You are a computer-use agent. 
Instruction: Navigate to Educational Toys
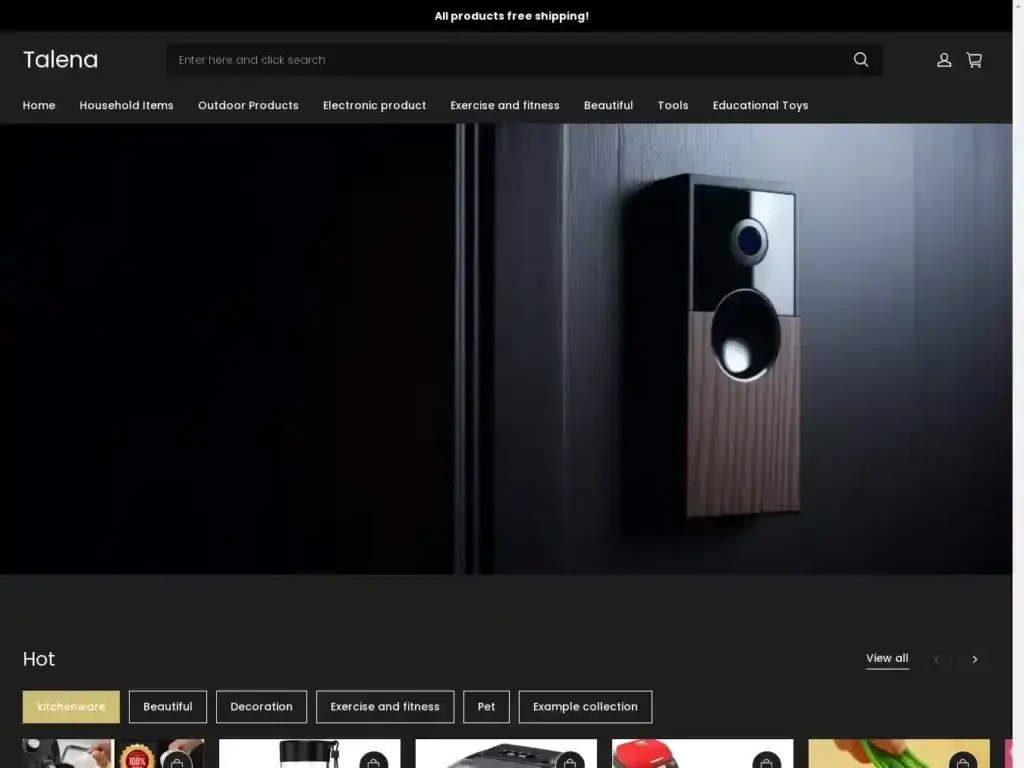click(760, 105)
